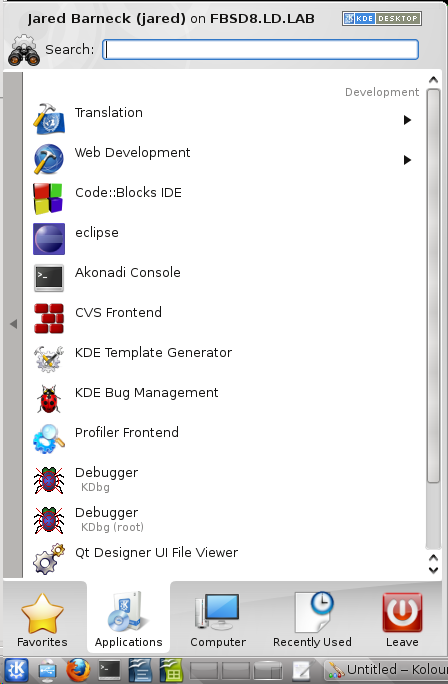Click the binoculars search icon
The image size is (448, 684).
coord(24,50)
